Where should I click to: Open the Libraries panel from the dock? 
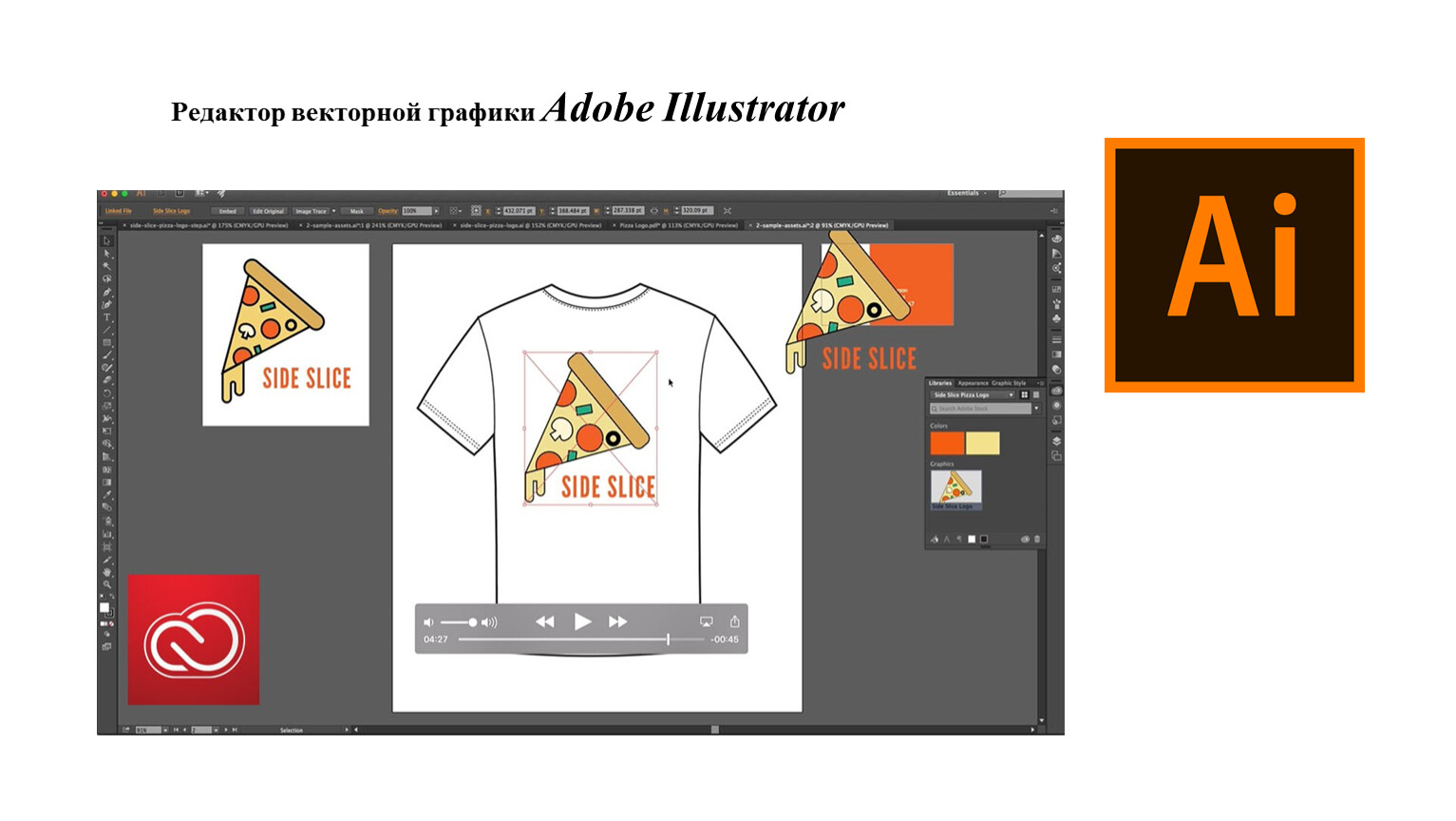pyautogui.click(x=1057, y=391)
